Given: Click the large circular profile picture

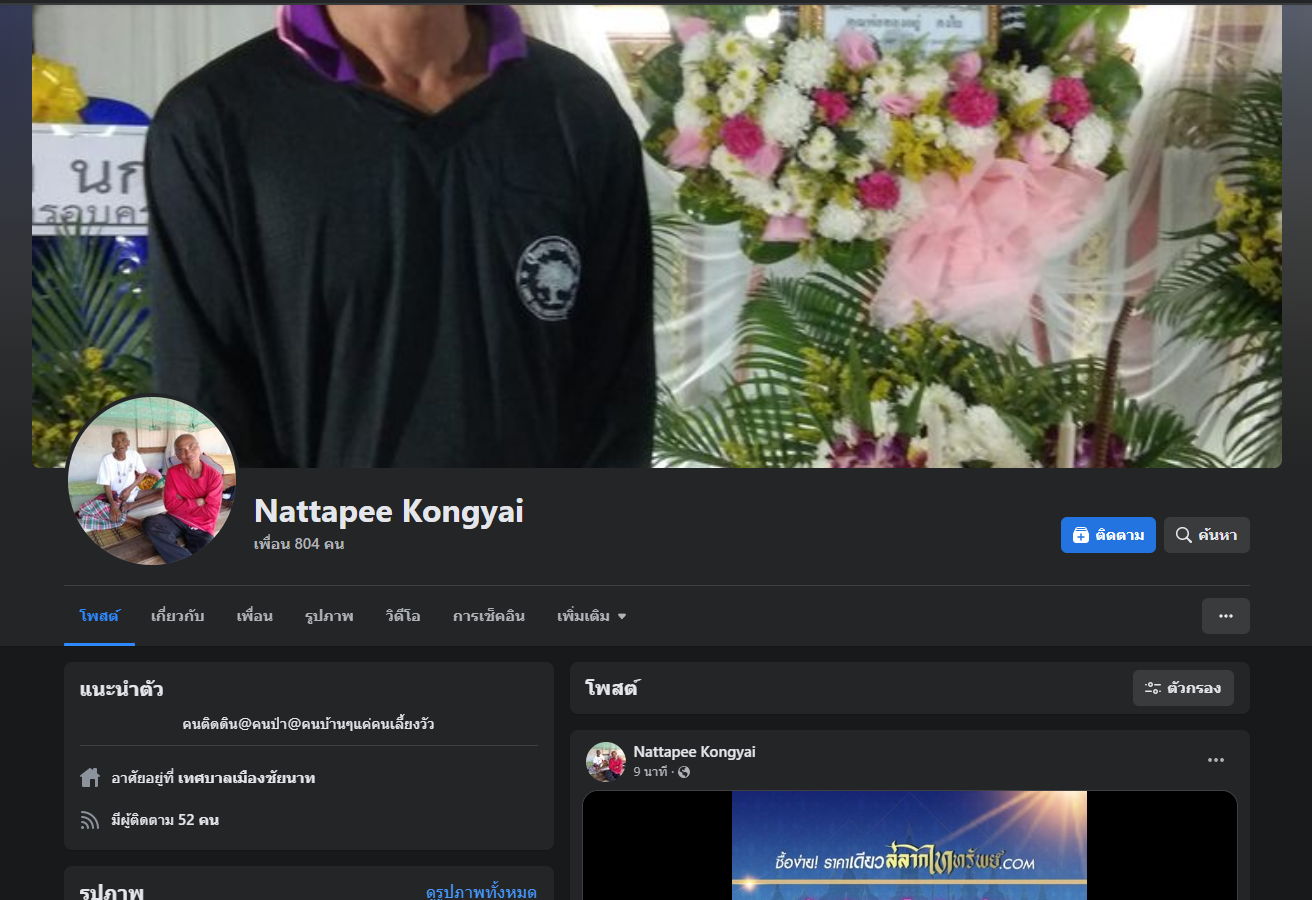Looking at the screenshot, I should 152,481.
